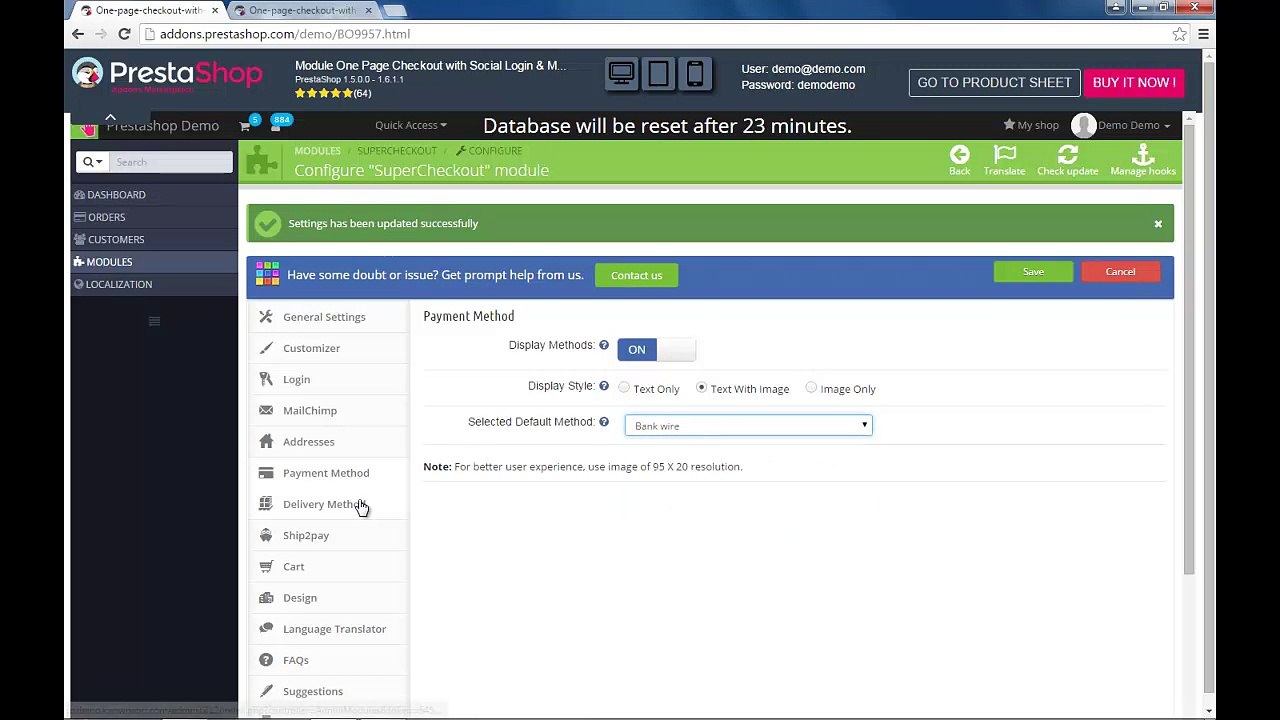Viewport: 1280px width, 720px height.
Task: Click the green success checkmark icon
Action: [267, 224]
